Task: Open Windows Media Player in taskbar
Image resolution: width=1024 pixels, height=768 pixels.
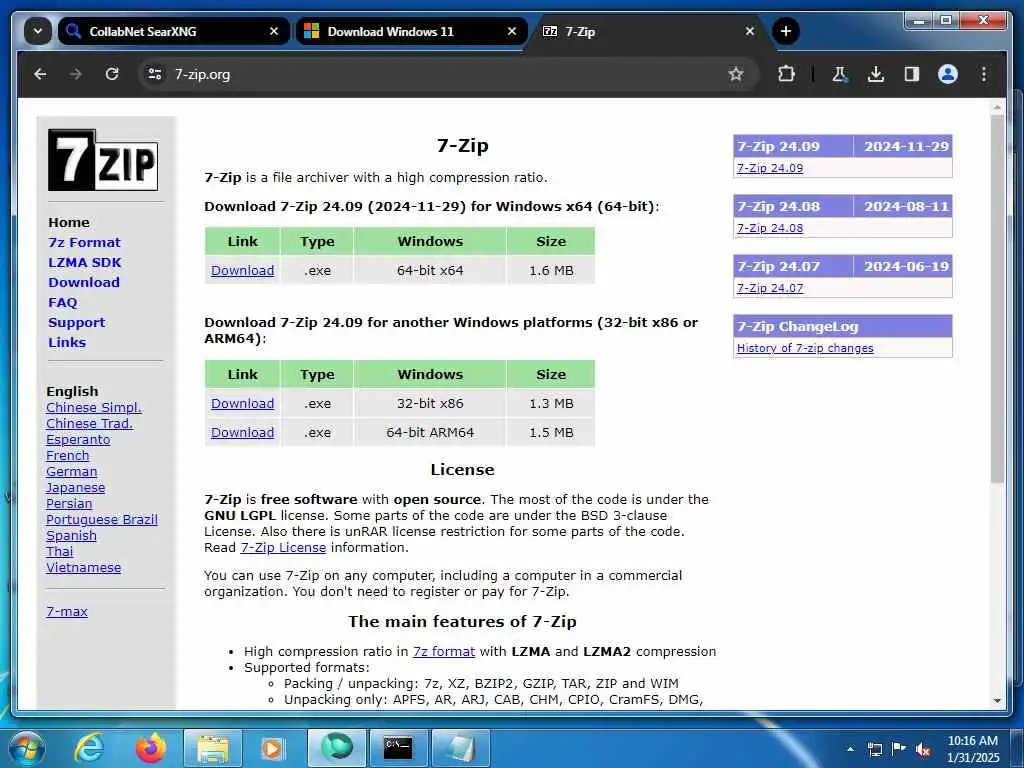Action: (274, 748)
